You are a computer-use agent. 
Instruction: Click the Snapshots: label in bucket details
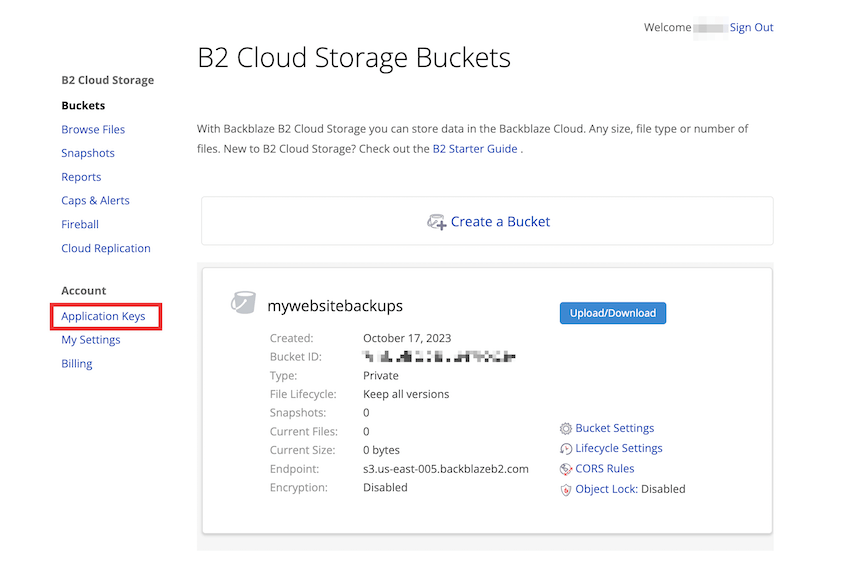coord(297,413)
